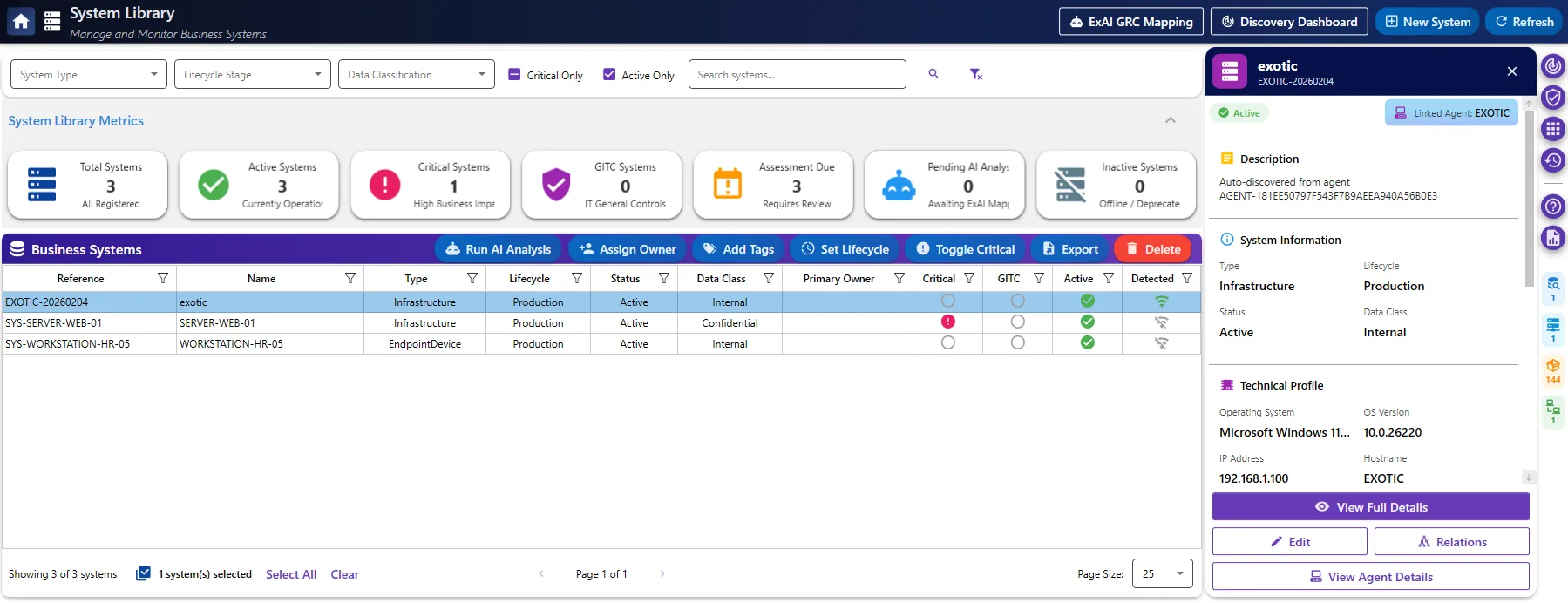Click the Clear selection link
Image resolution: width=1568 pixels, height=603 pixels.
click(344, 574)
